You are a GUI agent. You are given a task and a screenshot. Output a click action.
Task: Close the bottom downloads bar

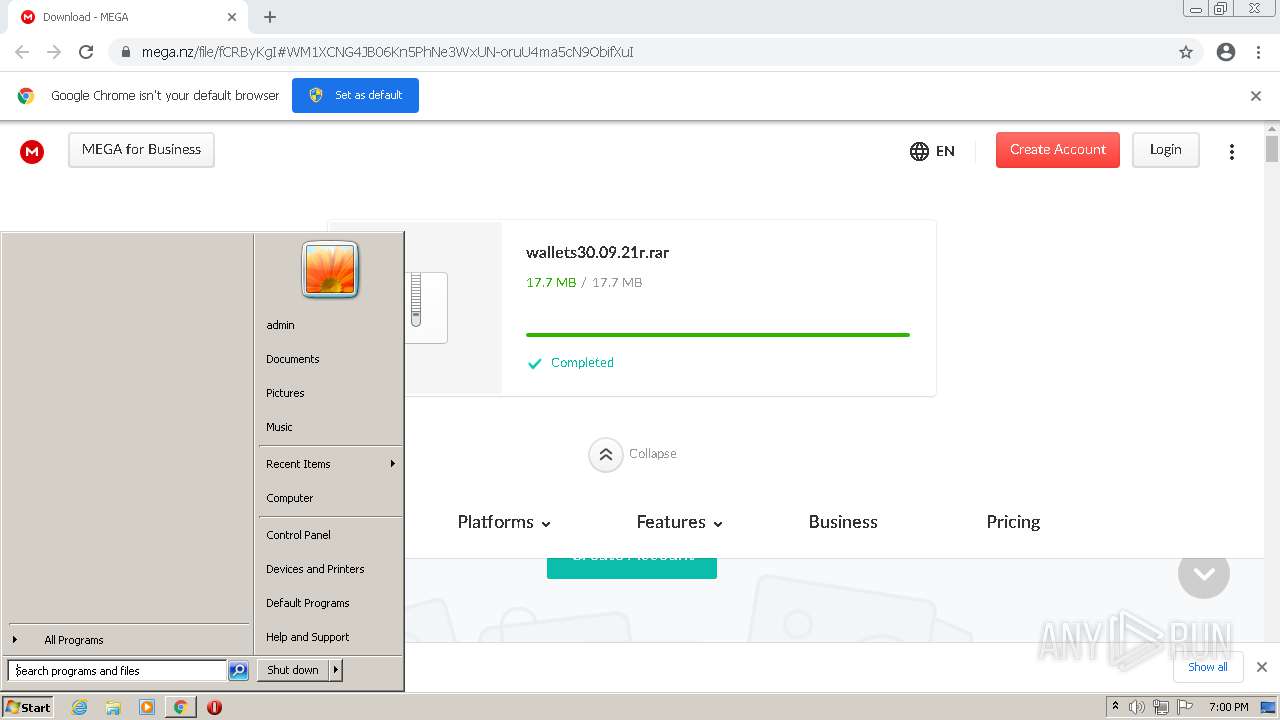tap(1262, 667)
